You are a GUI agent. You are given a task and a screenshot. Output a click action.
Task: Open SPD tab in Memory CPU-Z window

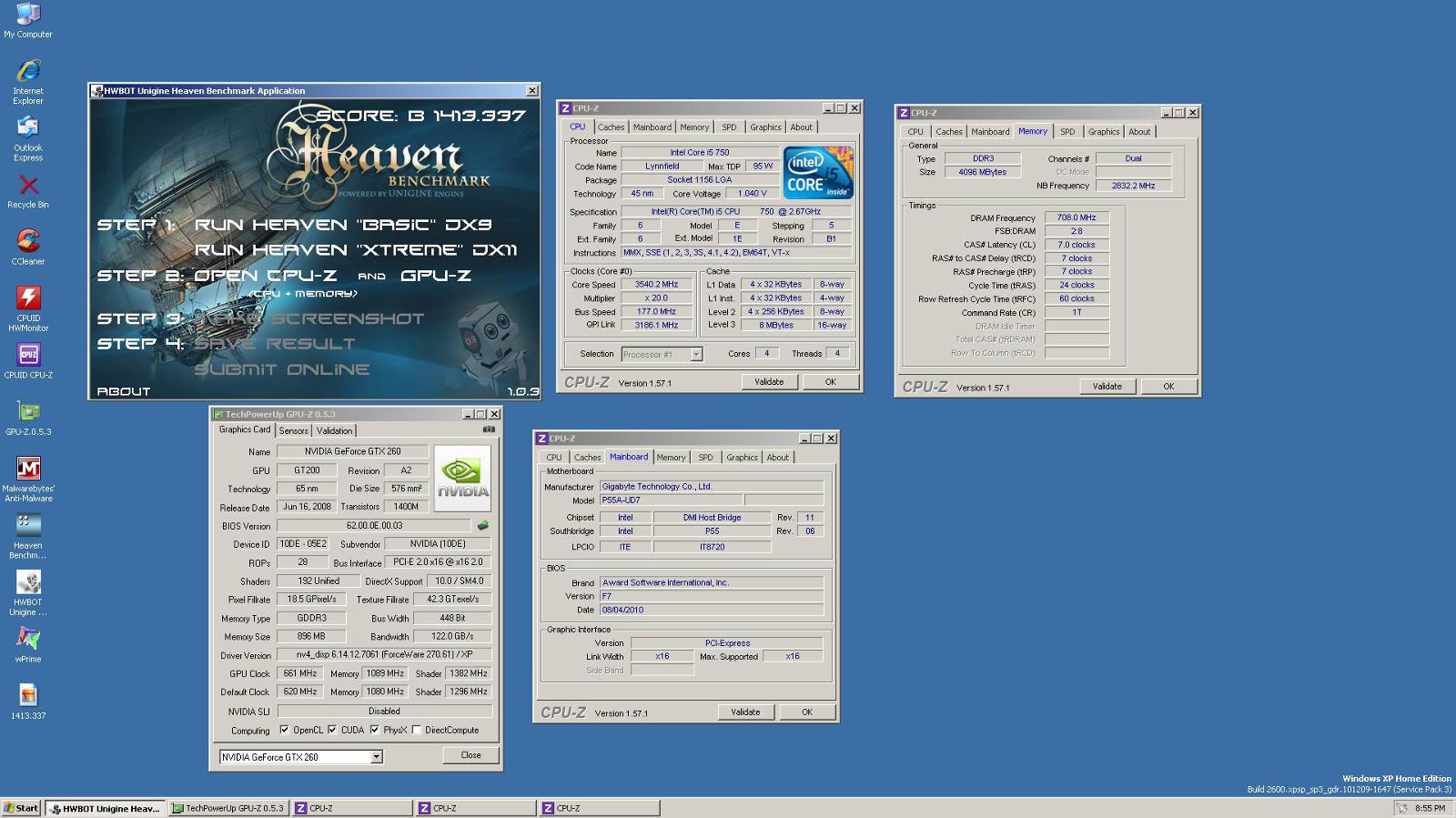pos(1067,132)
